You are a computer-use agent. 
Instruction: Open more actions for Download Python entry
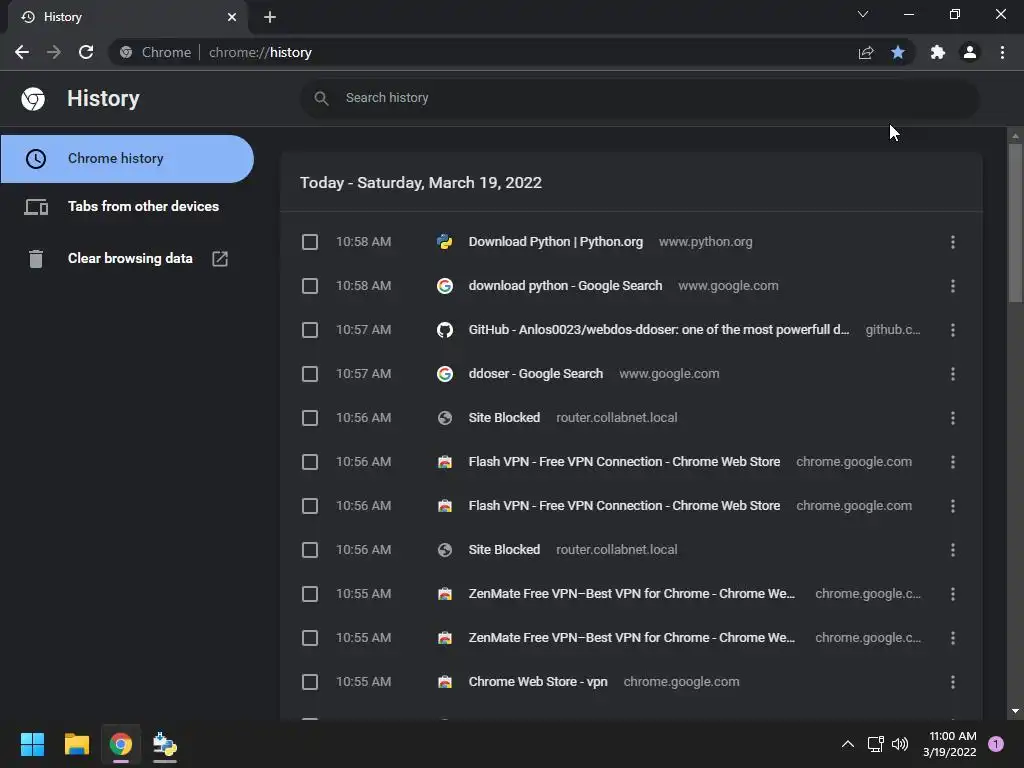pos(953,242)
